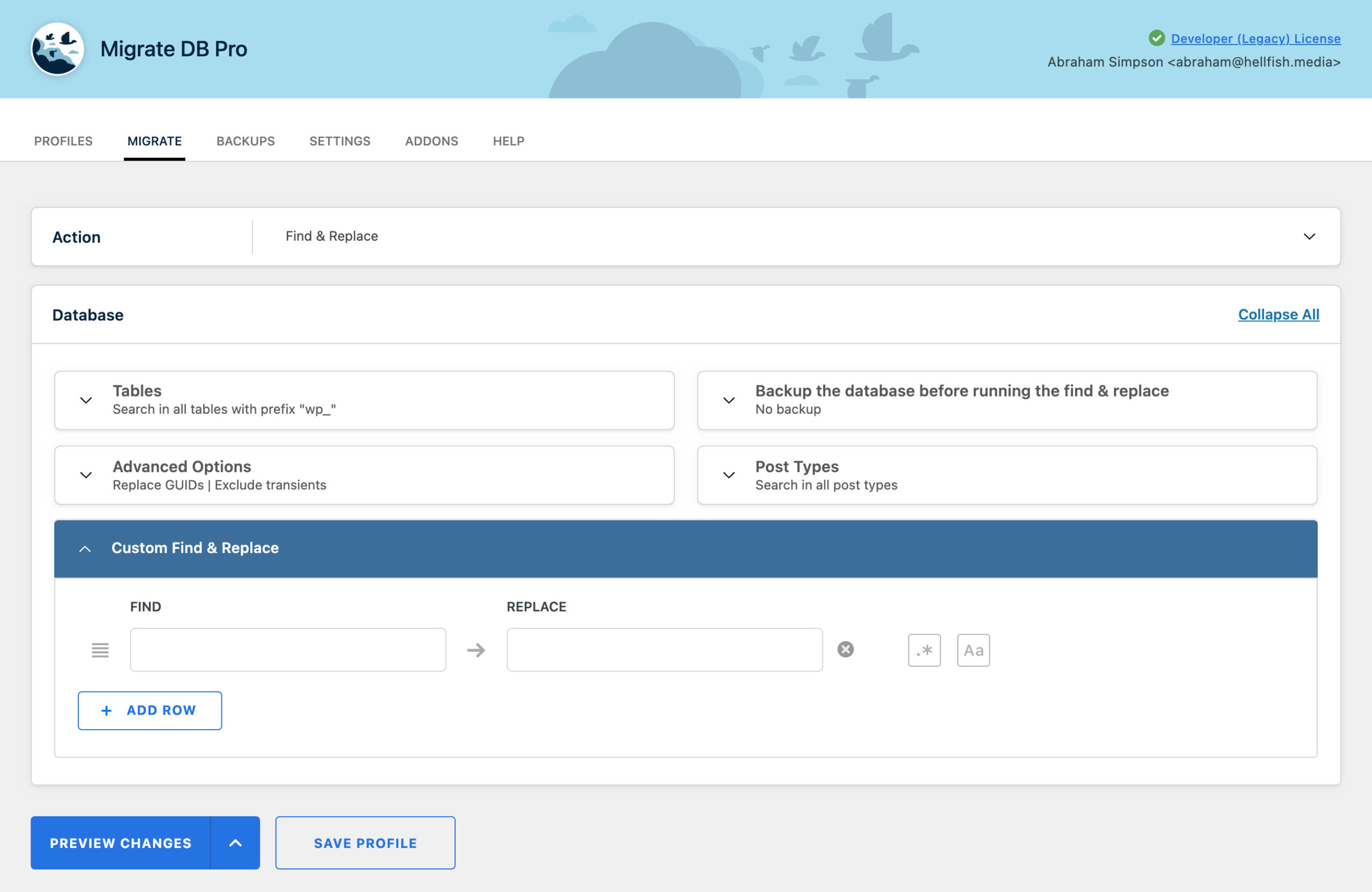Expand the database backup panel
The height and width of the screenshot is (892, 1372).
[729, 400]
